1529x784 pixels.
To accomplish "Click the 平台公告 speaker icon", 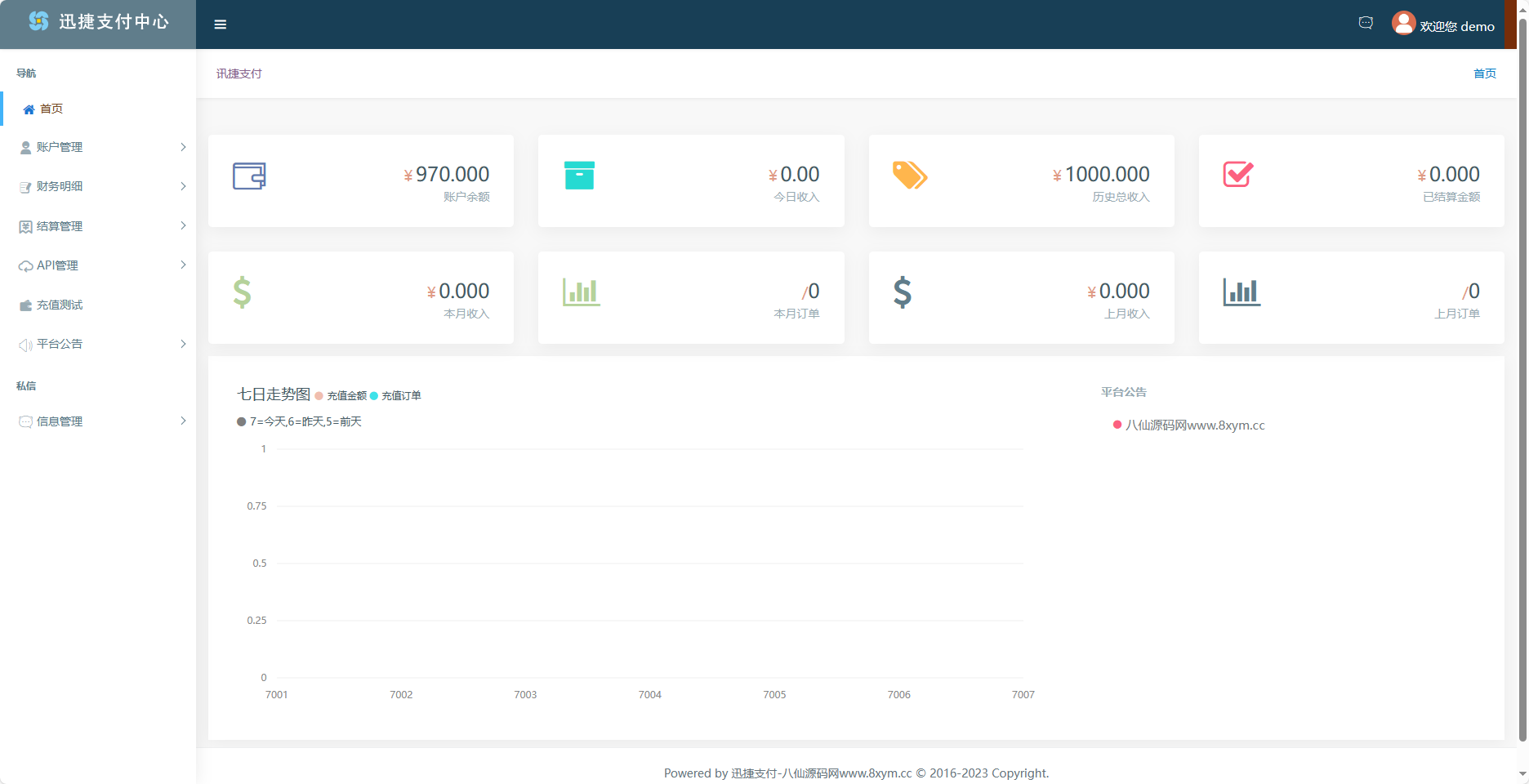I will pyautogui.click(x=25, y=345).
